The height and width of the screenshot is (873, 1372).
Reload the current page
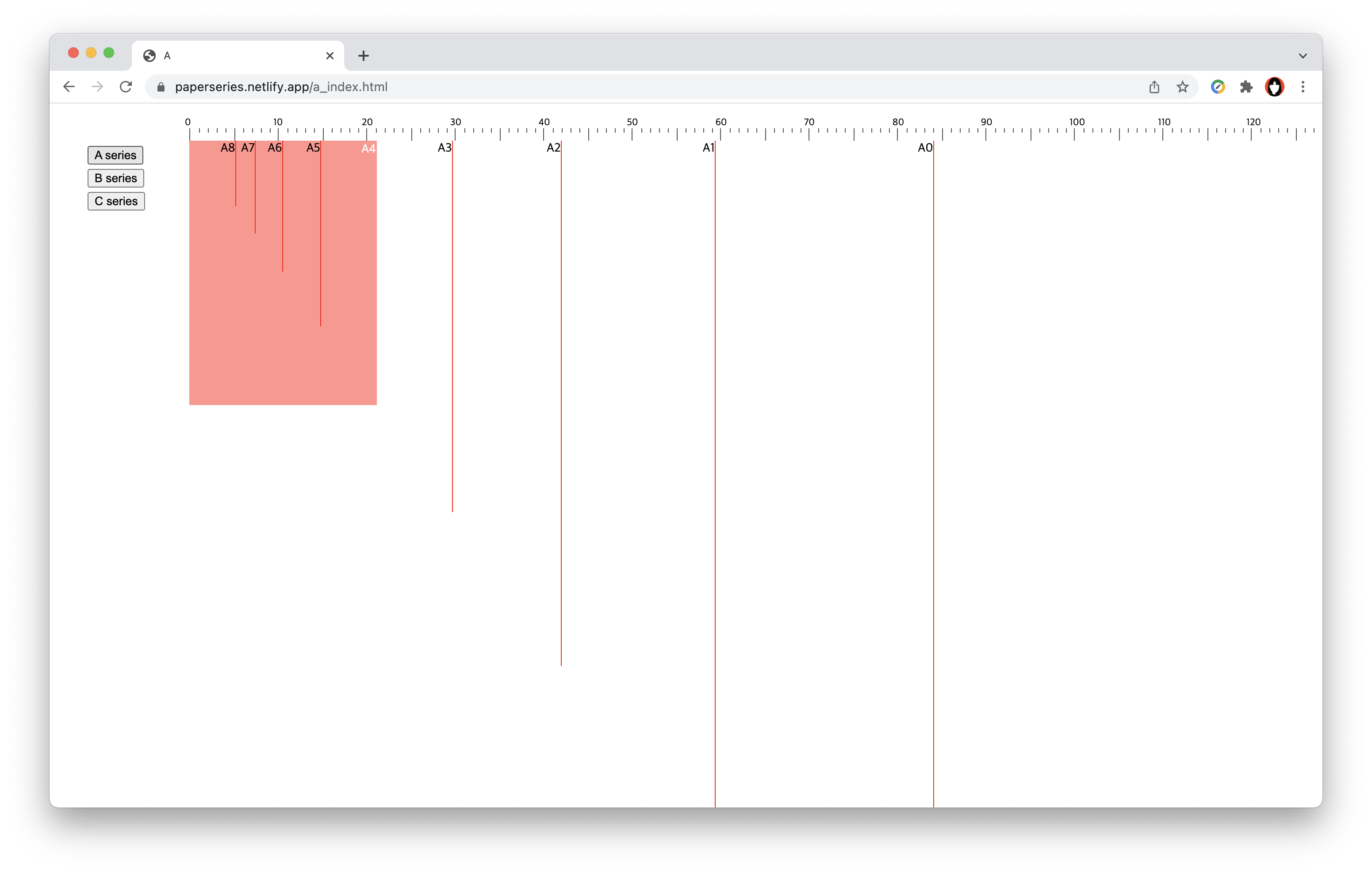(x=126, y=87)
